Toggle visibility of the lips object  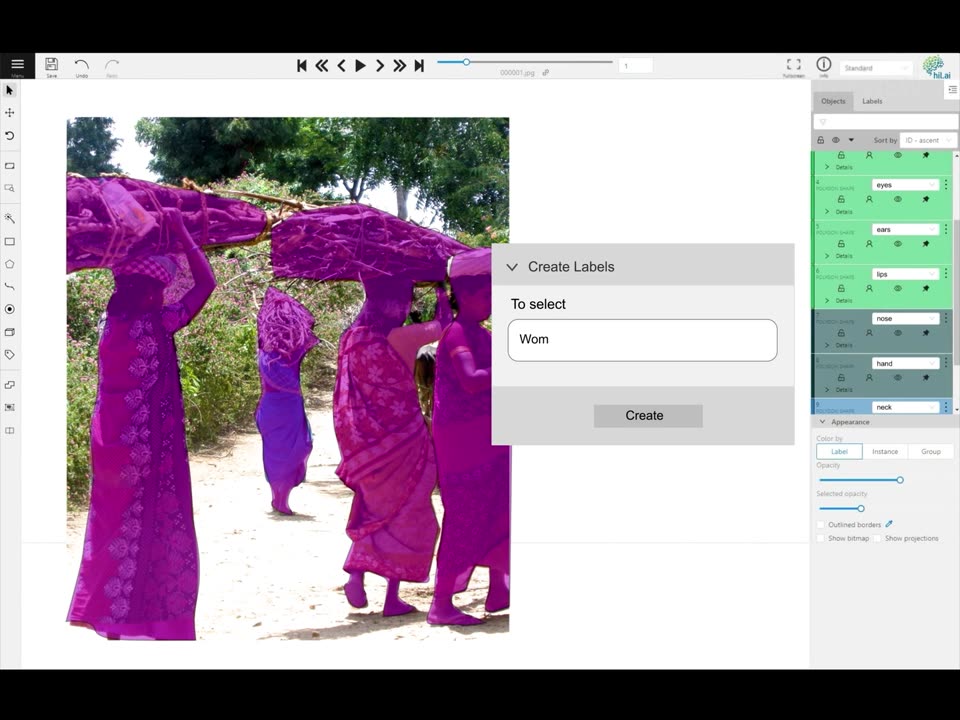[898, 288]
